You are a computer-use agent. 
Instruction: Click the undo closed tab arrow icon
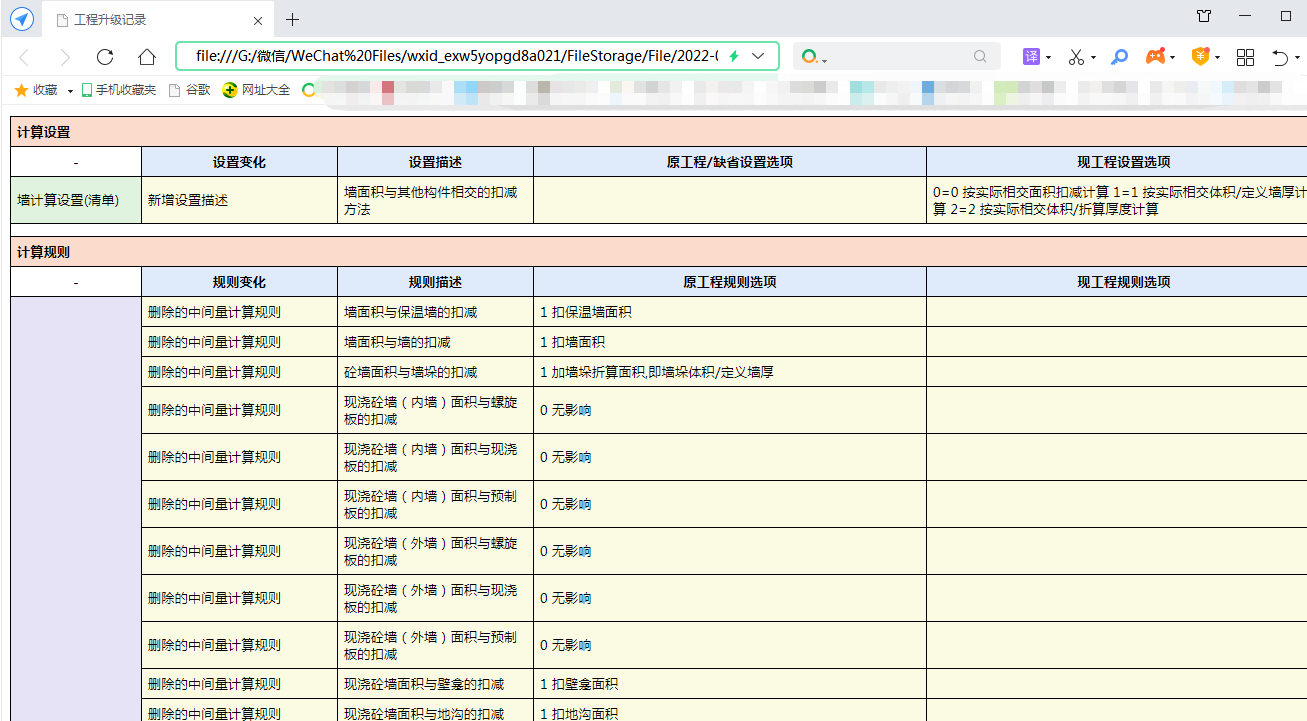click(1280, 57)
